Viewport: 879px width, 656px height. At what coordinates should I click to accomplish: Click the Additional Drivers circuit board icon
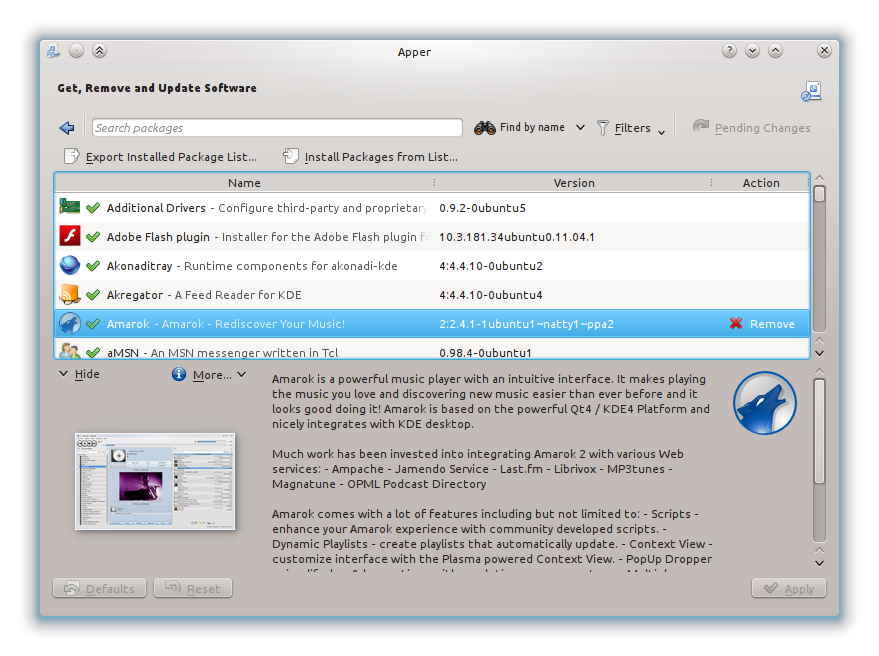[70, 206]
